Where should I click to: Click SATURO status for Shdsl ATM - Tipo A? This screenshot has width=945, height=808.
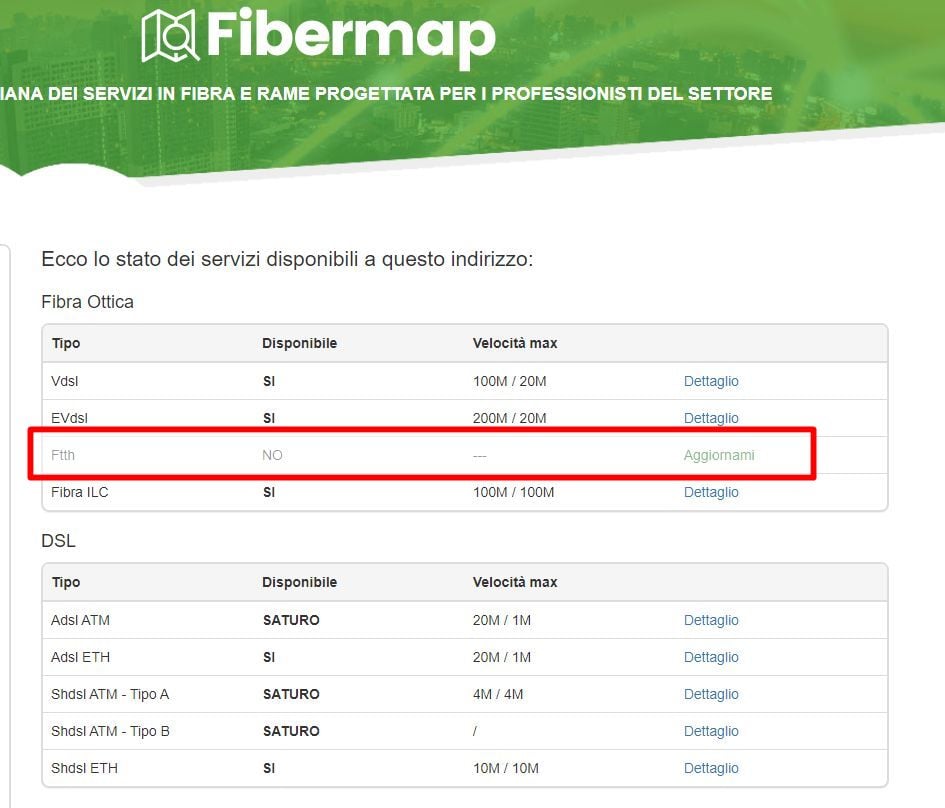[x=291, y=694]
